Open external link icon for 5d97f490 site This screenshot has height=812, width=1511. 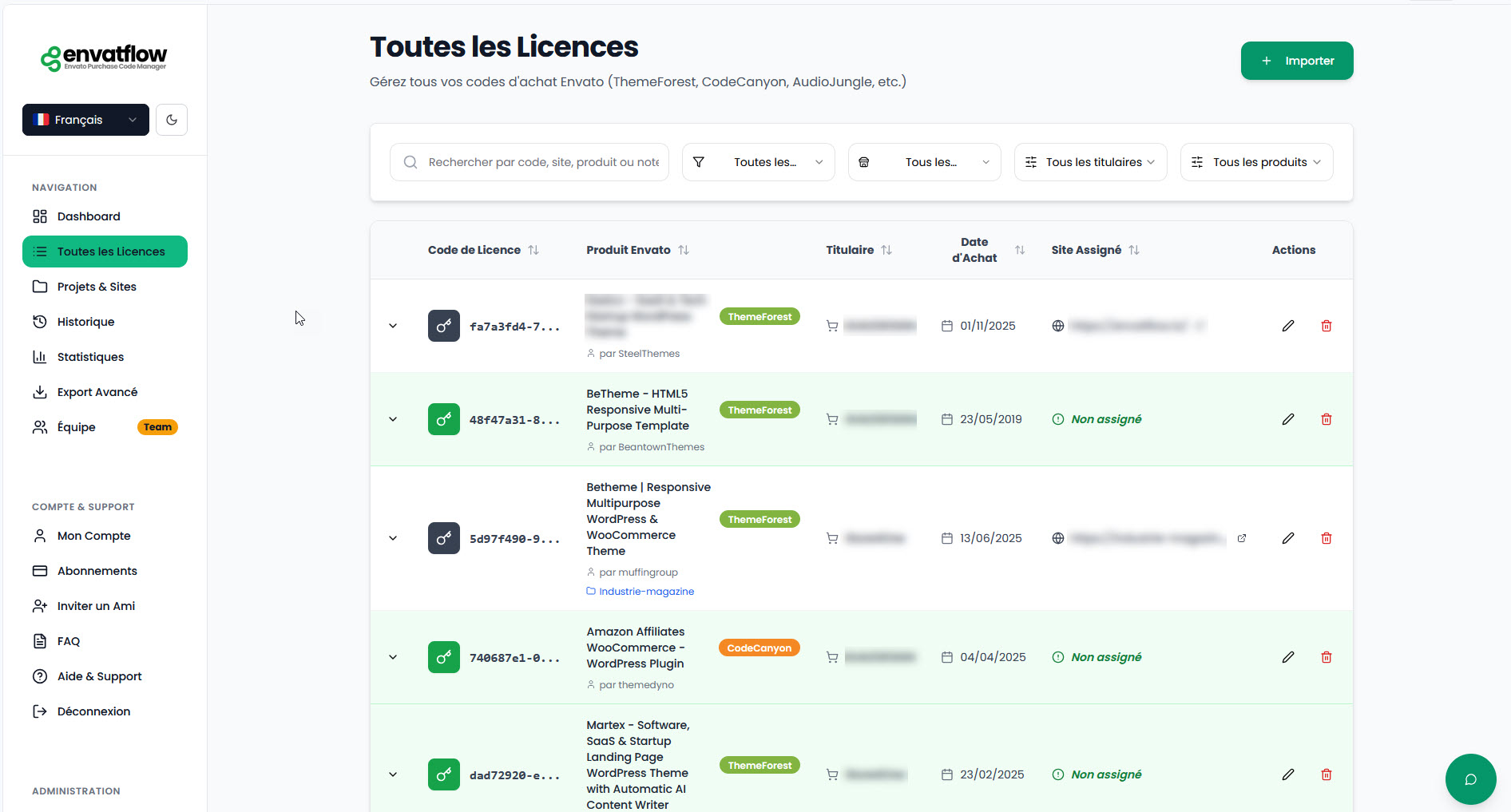click(x=1241, y=538)
